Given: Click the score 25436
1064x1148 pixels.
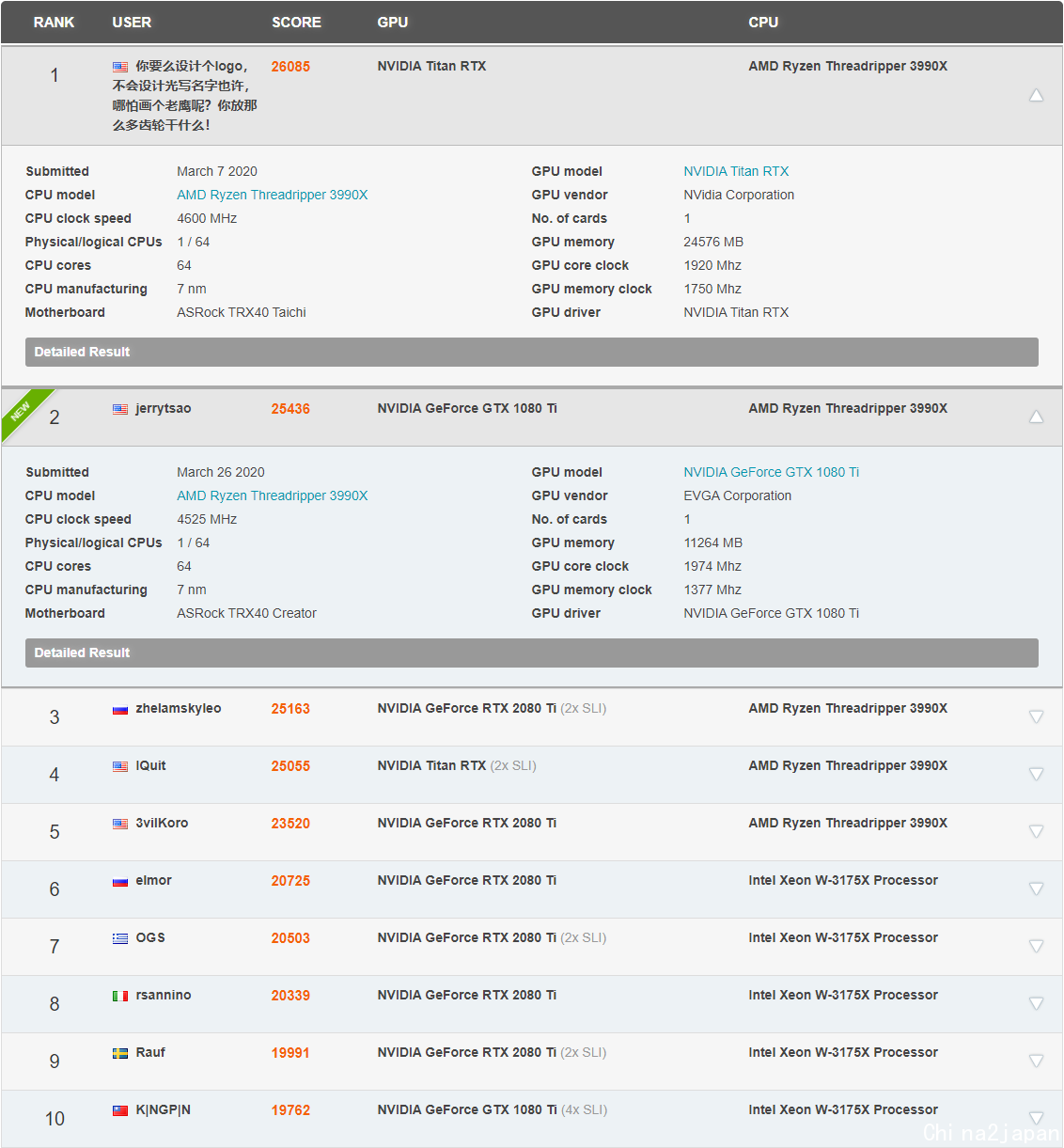Looking at the screenshot, I should (290, 409).
